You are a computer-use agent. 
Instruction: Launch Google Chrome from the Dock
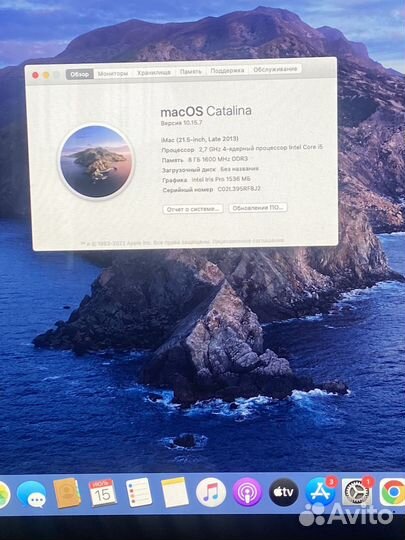click(392, 492)
